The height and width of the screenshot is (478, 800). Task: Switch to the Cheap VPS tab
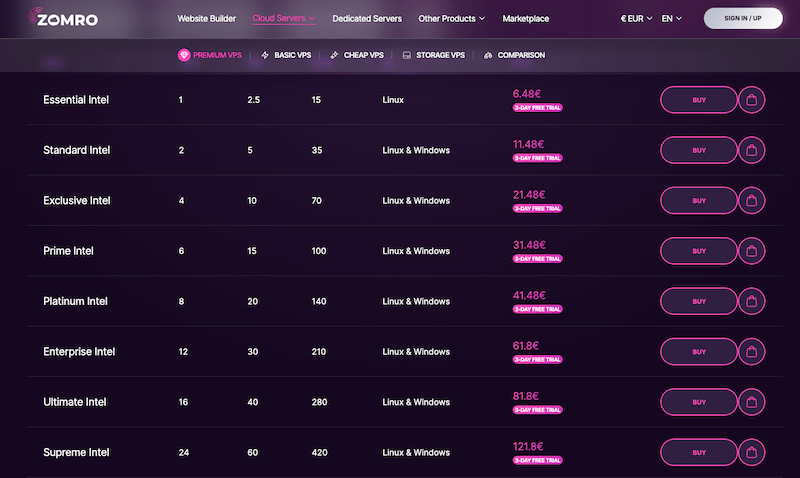(357, 55)
